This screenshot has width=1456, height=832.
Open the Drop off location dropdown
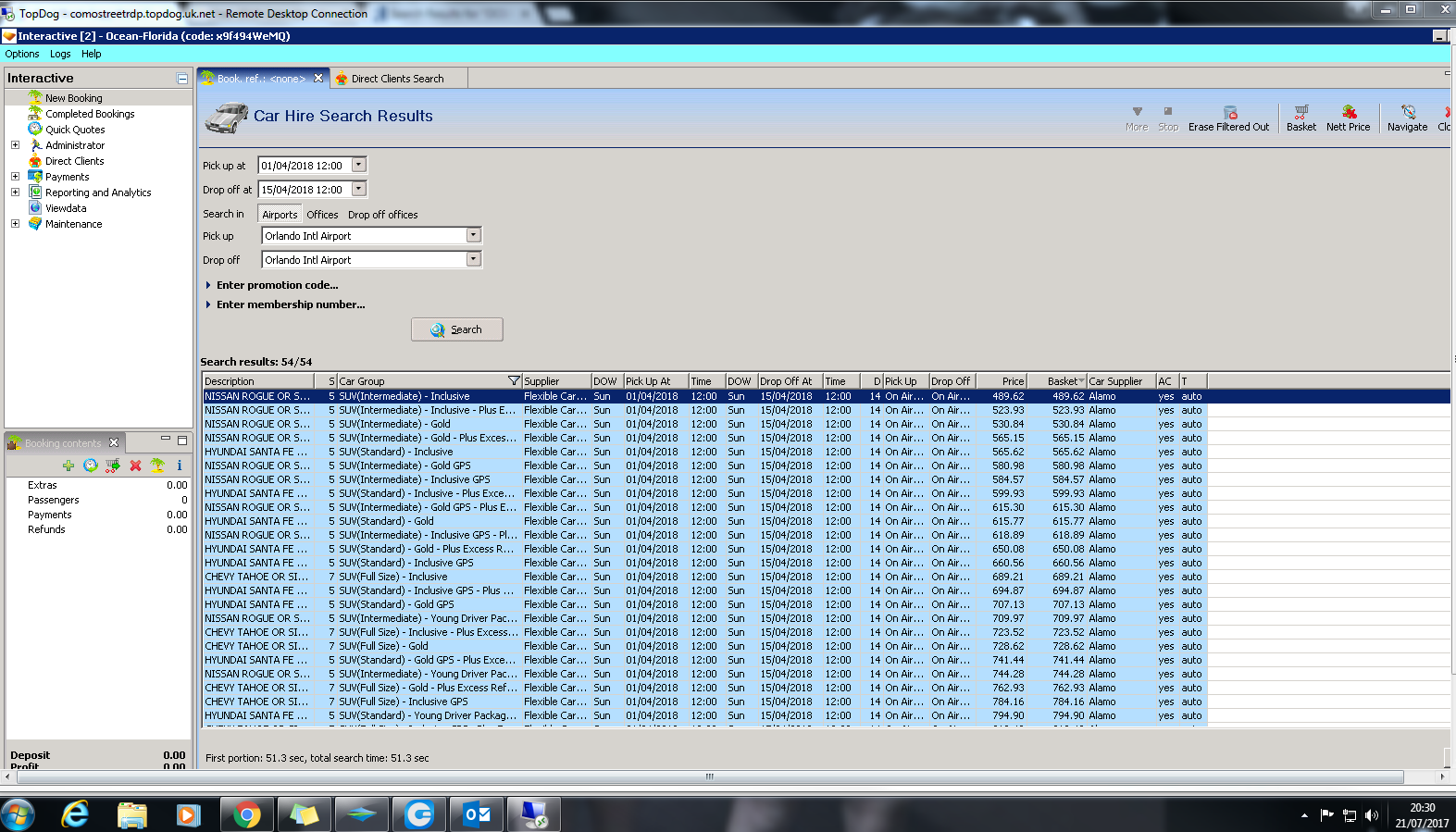[x=474, y=259]
